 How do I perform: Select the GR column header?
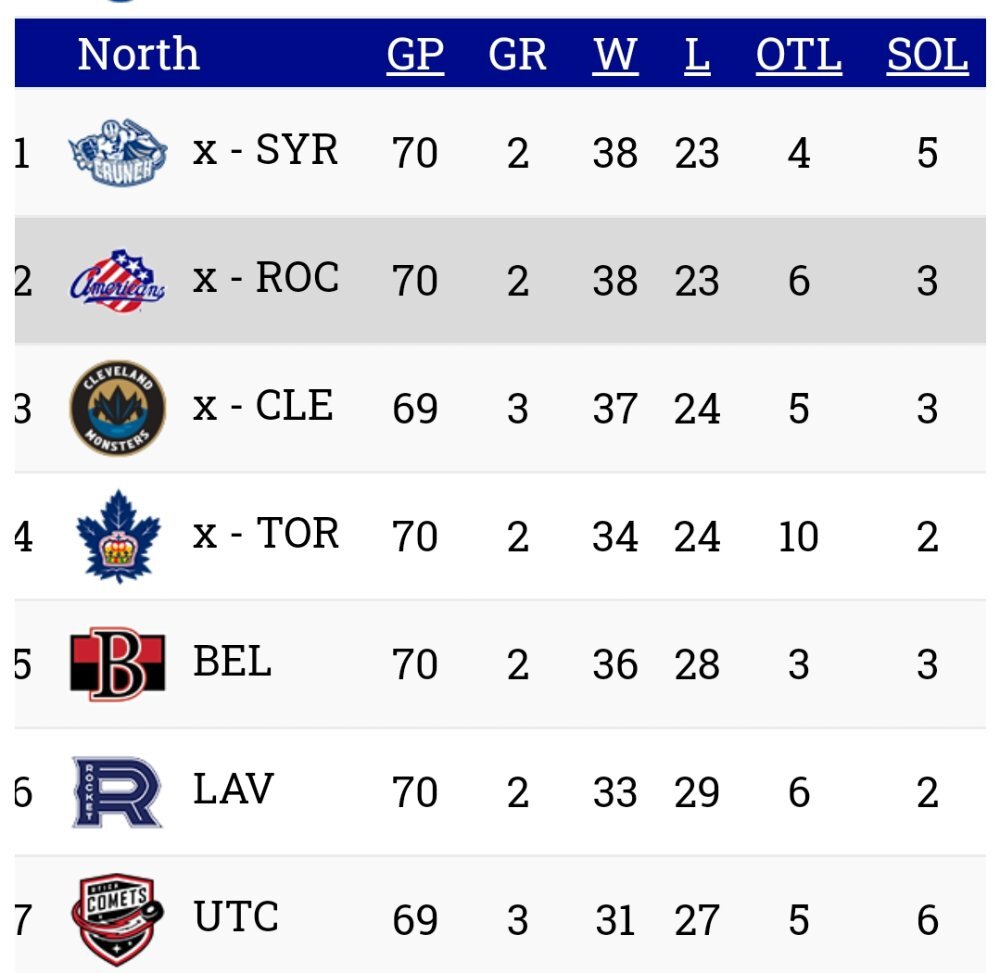coord(518,55)
